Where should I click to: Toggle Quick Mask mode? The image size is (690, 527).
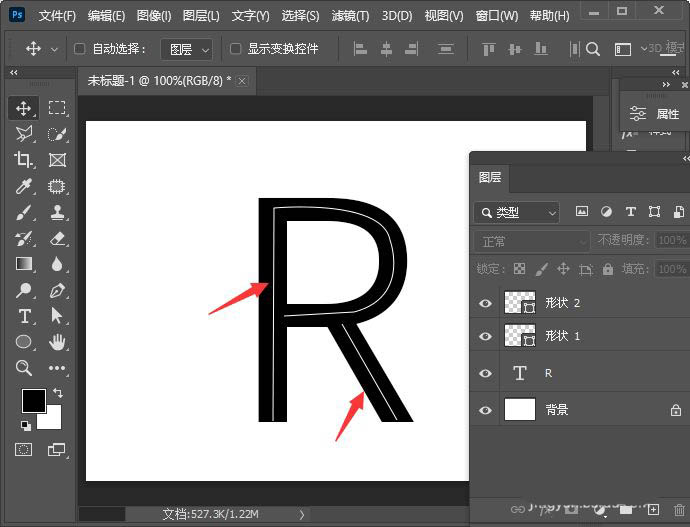click(x=23, y=450)
